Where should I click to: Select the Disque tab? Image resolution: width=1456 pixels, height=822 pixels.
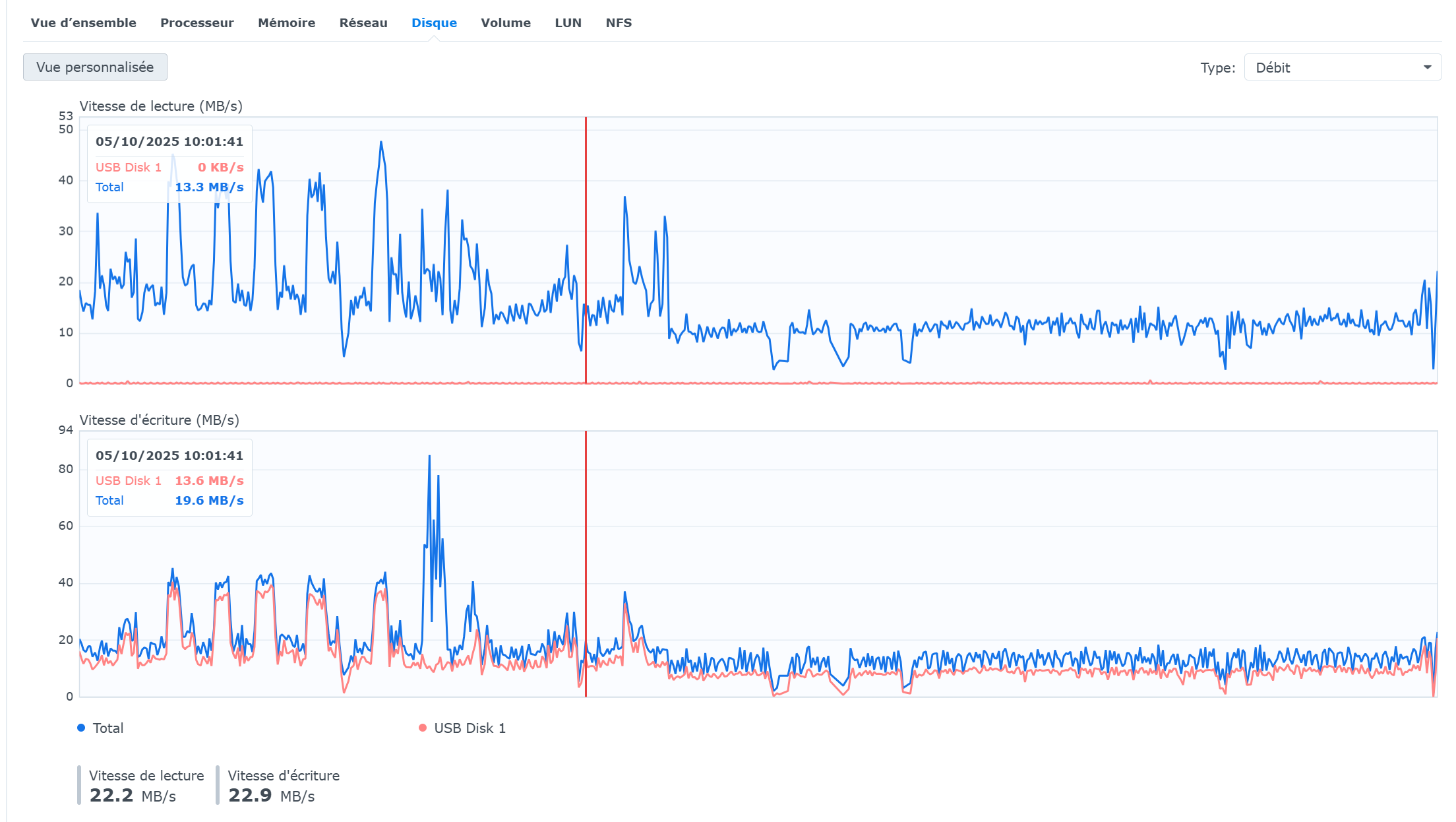(434, 22)
